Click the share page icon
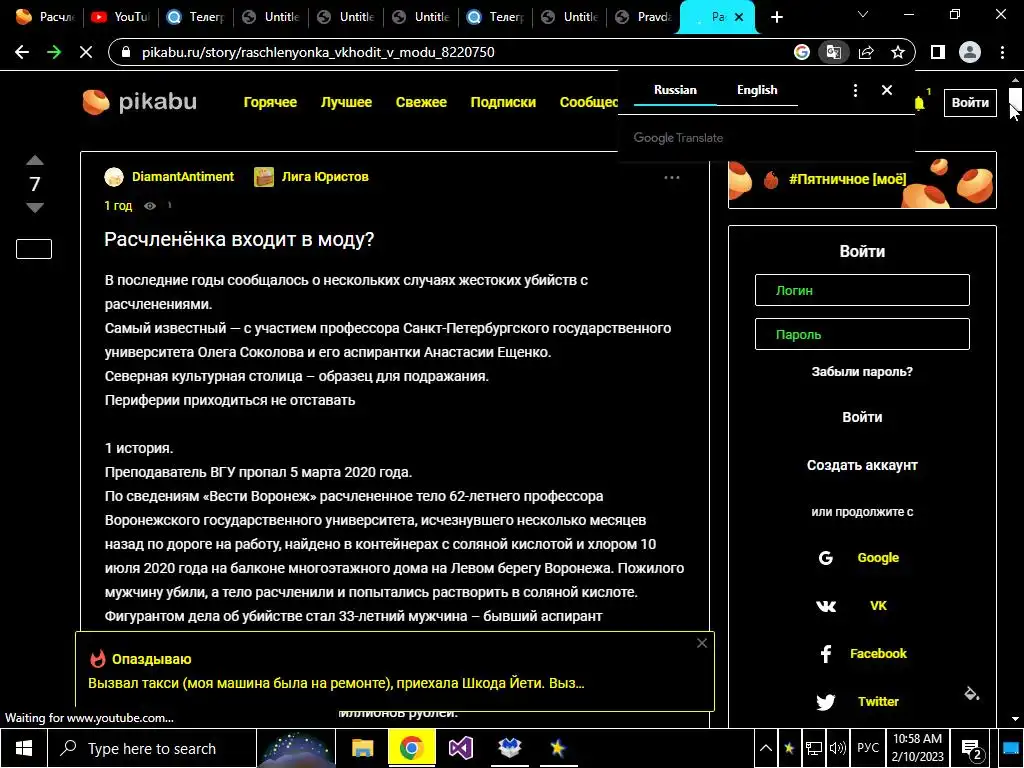The image size is (1024, 768). pyautogui.click(x=866, y=52)
